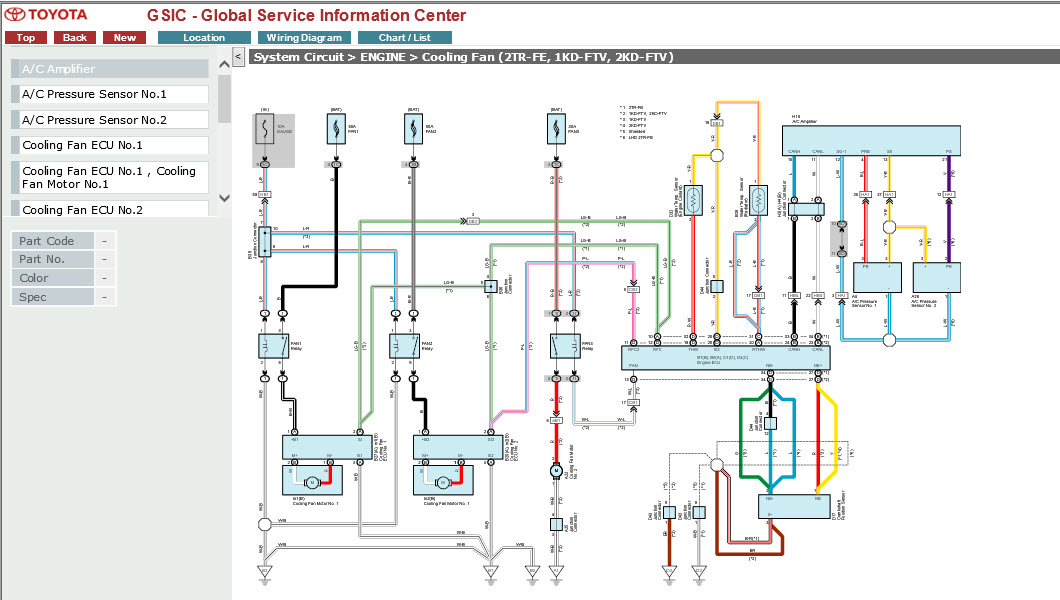Select A/C Amplifier in the parts list
The image size is (1060, 600).
(110, 69)
